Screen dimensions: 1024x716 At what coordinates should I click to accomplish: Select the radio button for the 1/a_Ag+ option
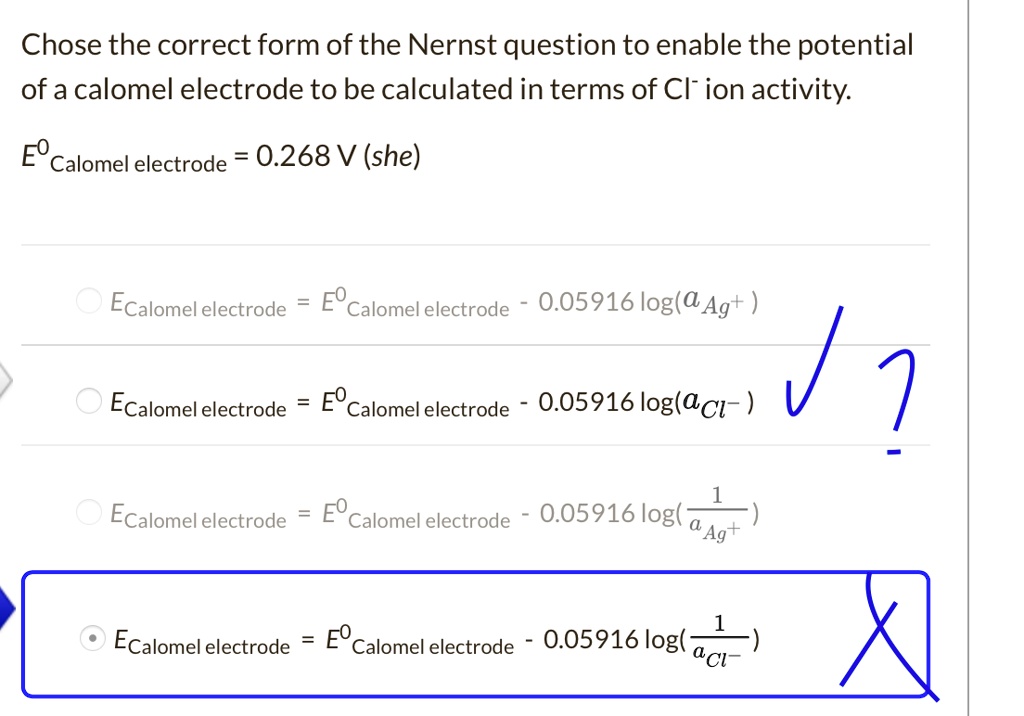point(87,512)
